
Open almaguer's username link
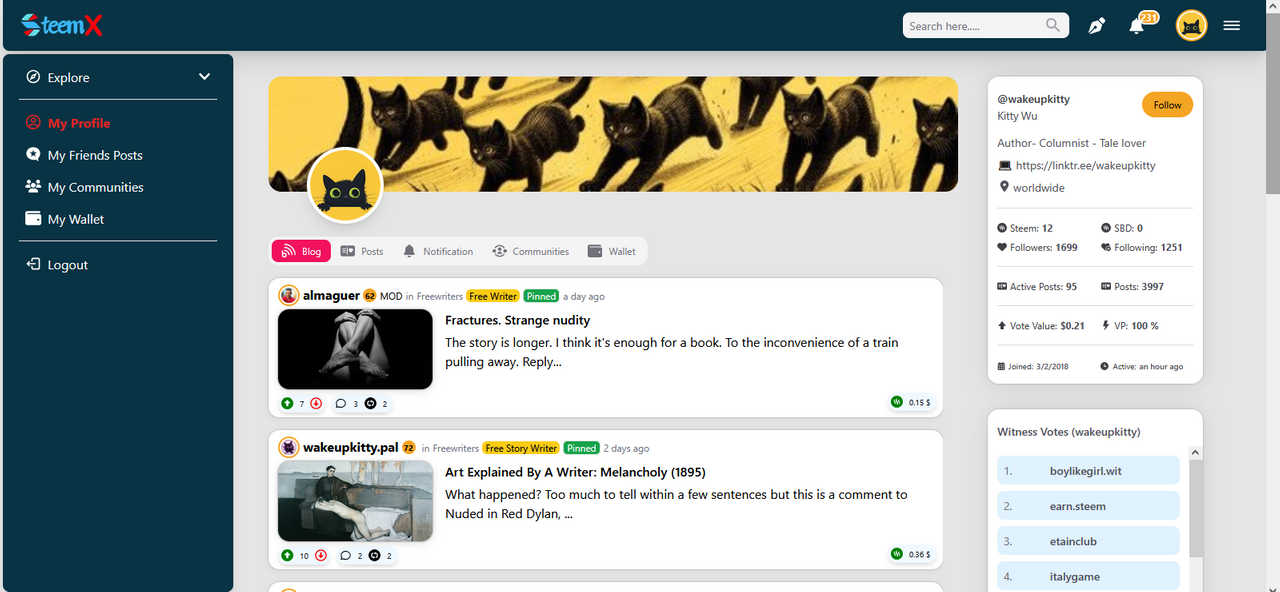pos(331,295)
